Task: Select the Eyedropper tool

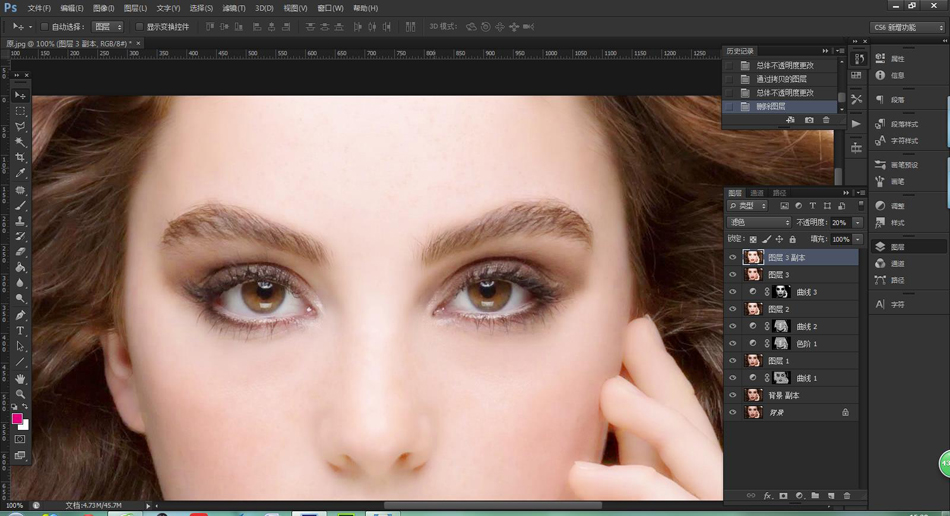Action: [20, 174]
